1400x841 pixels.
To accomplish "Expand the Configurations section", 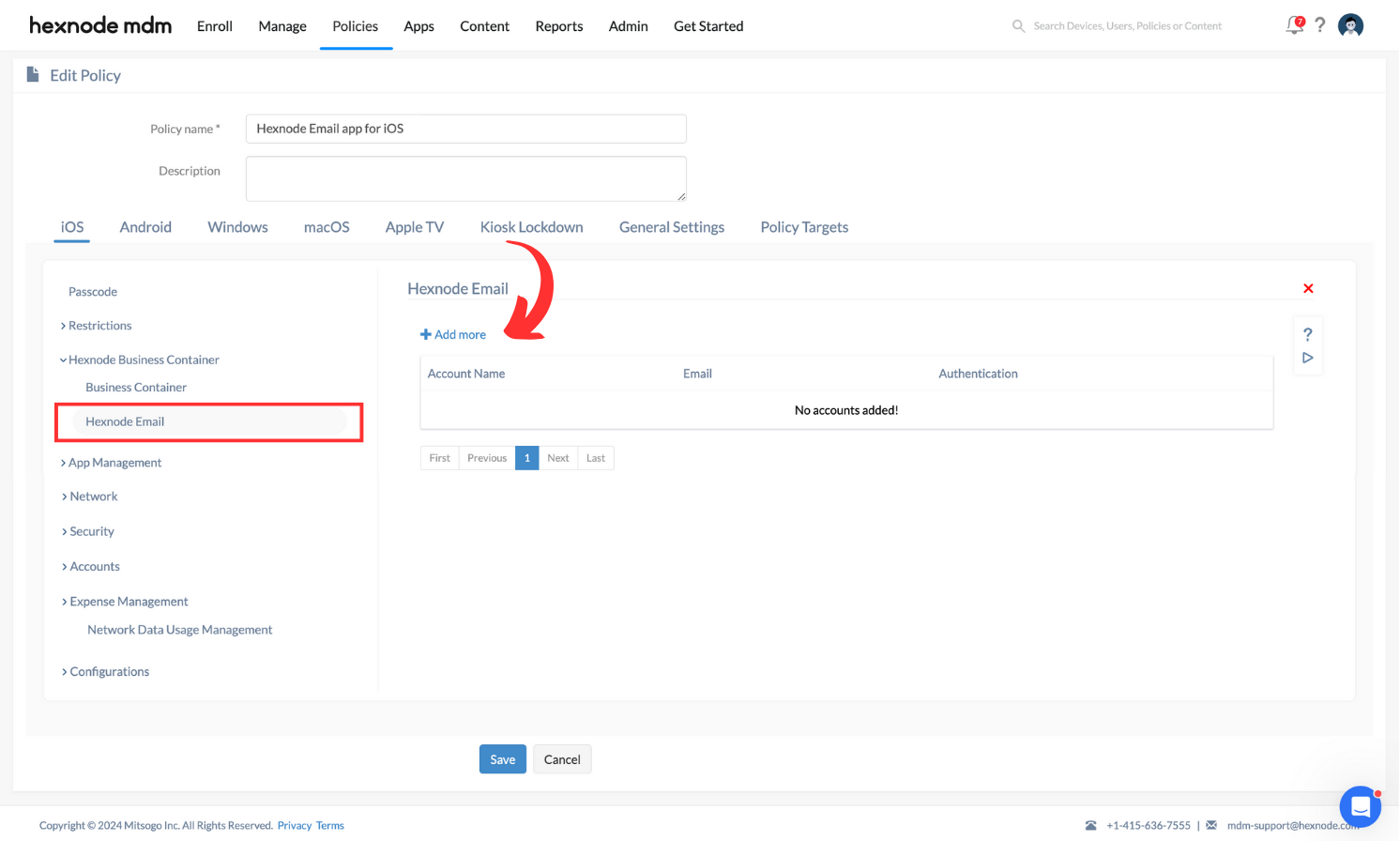I will coord(105,672).
